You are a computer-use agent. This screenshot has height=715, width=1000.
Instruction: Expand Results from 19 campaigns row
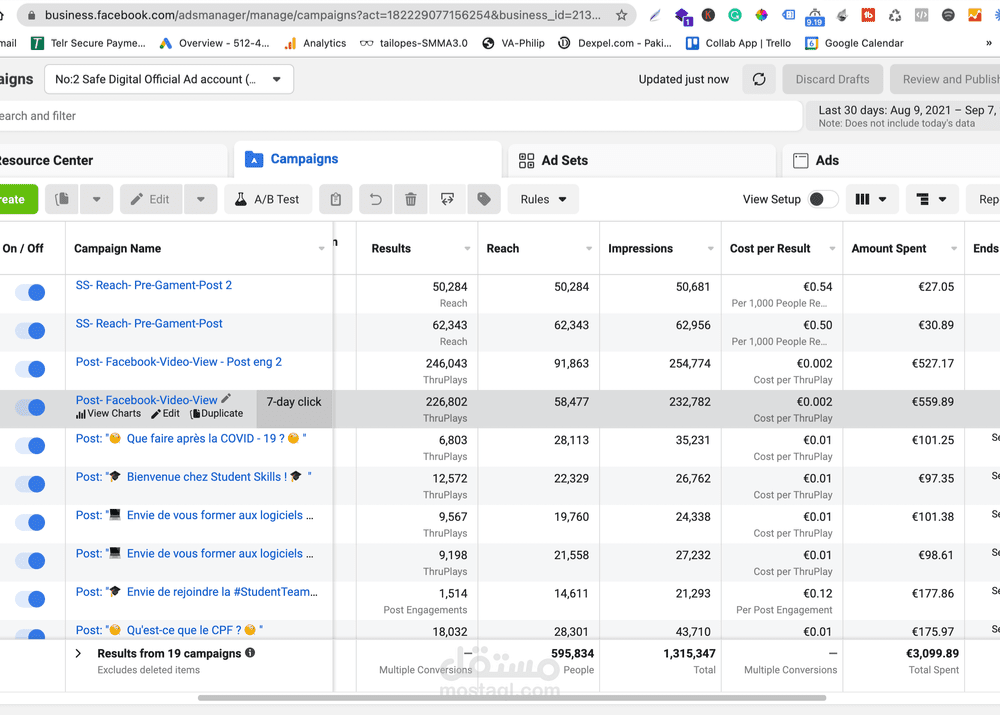coord(78,653)
